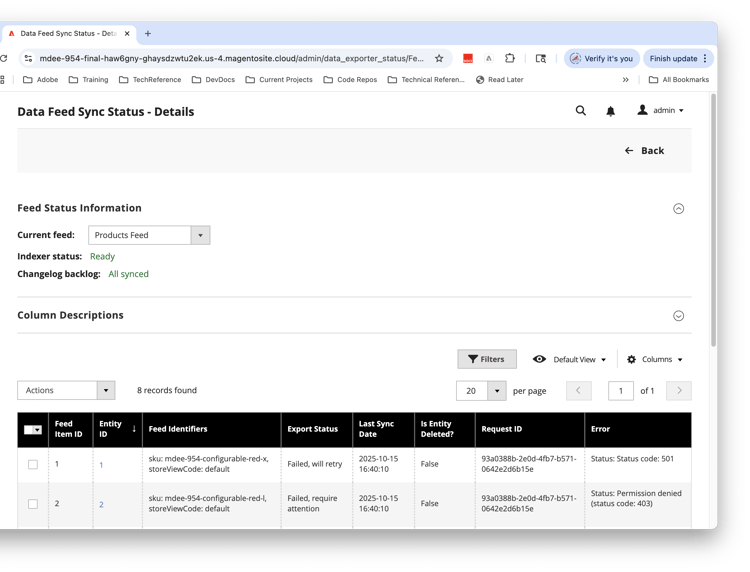Open the browser extensions puzzle icon
This screenshot has width=750, height=572.
(510, 58)
